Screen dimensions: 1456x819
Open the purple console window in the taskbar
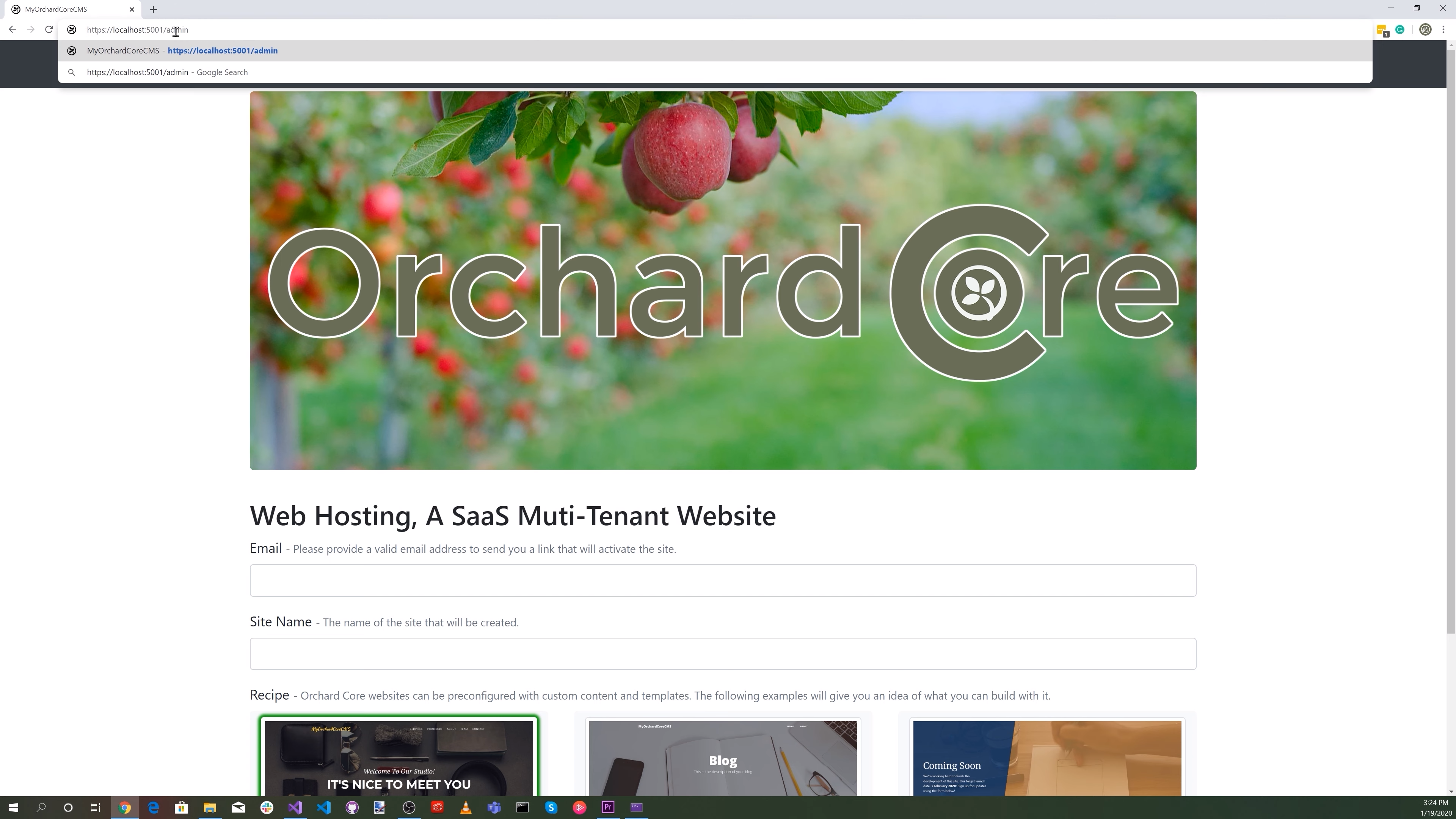pos(637,807)
